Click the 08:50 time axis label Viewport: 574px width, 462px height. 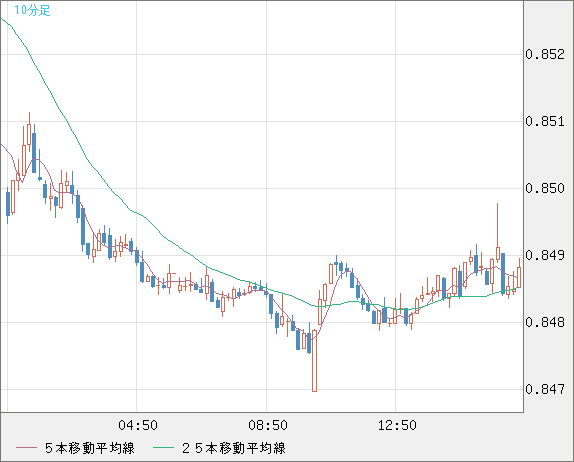point(268,425)
